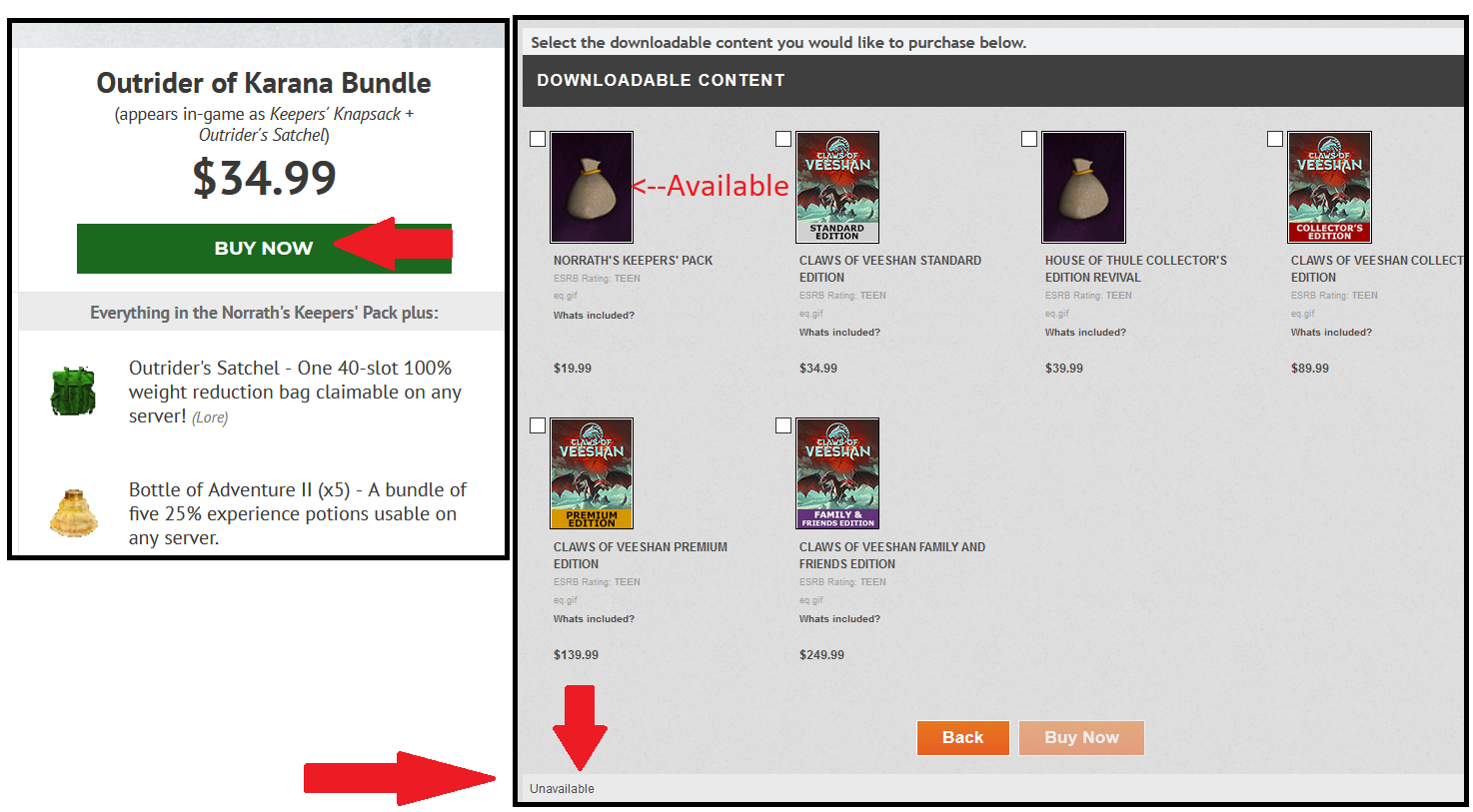Viewport: 1473px width, 812px height.
Task: Open "Whats included?" for Premium Edition
Action: (594, 619)
